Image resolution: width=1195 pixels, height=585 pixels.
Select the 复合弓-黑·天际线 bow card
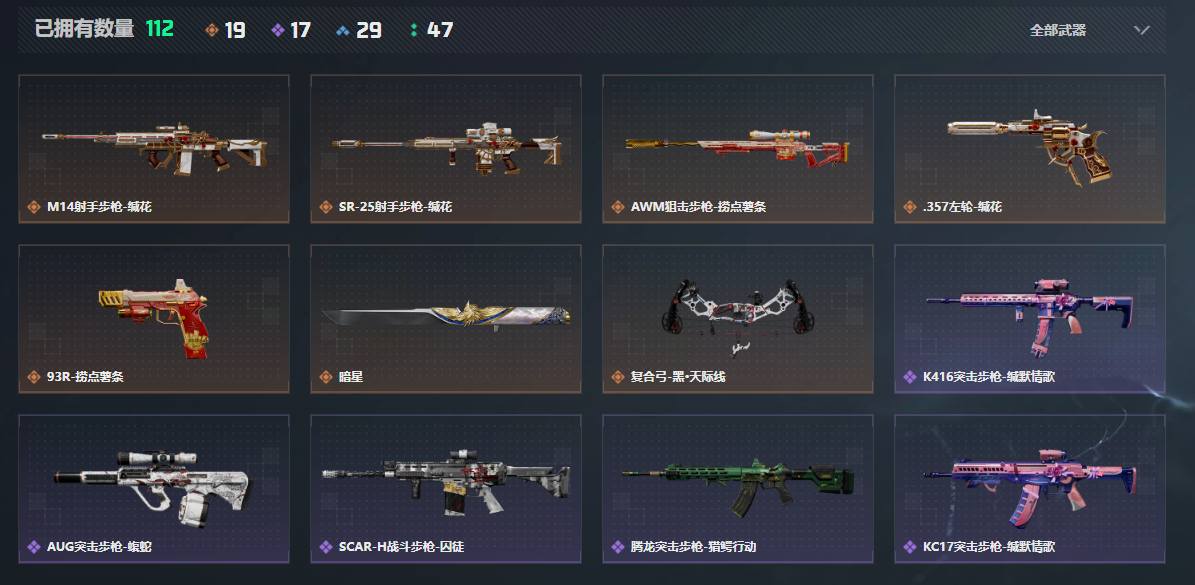click(x=738, y=318)
